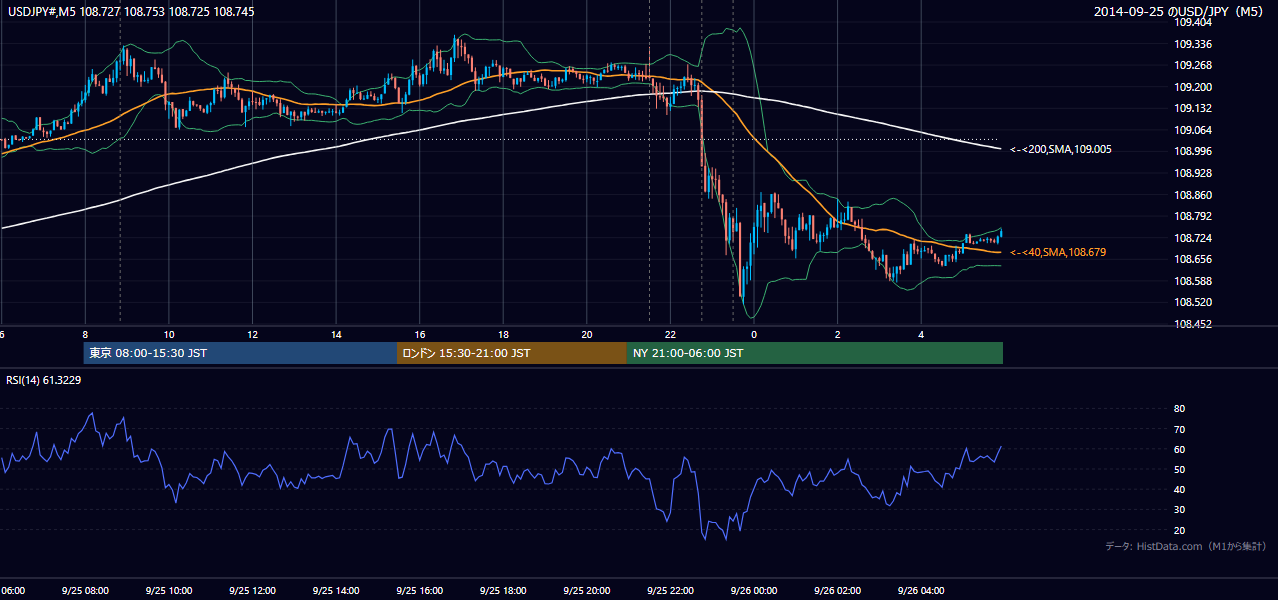Click the 108.452 price axis label
This screenshot has height=600, width=1278.
[1193, 324]
